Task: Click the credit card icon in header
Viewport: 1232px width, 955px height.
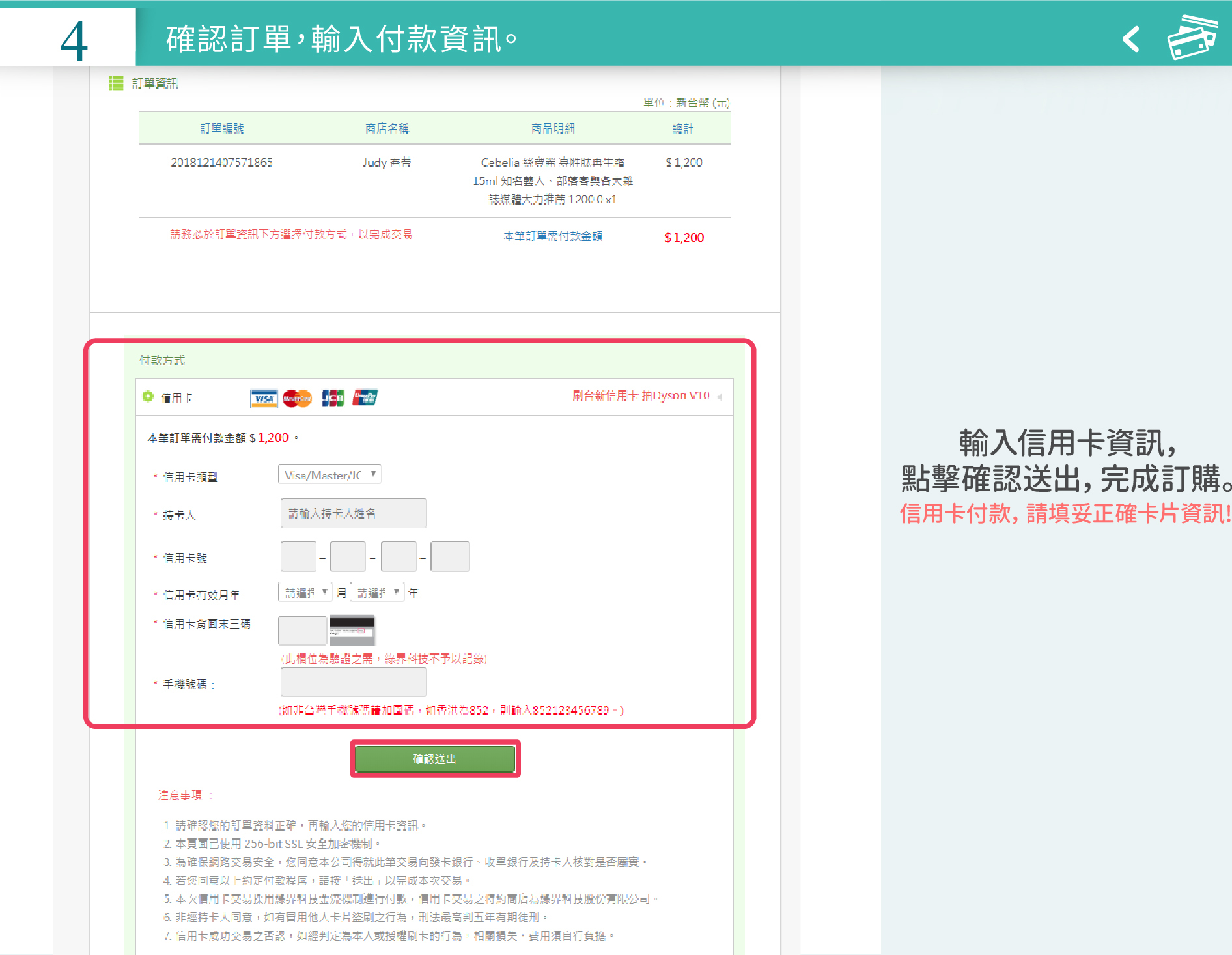Action: coord(1192,38)
